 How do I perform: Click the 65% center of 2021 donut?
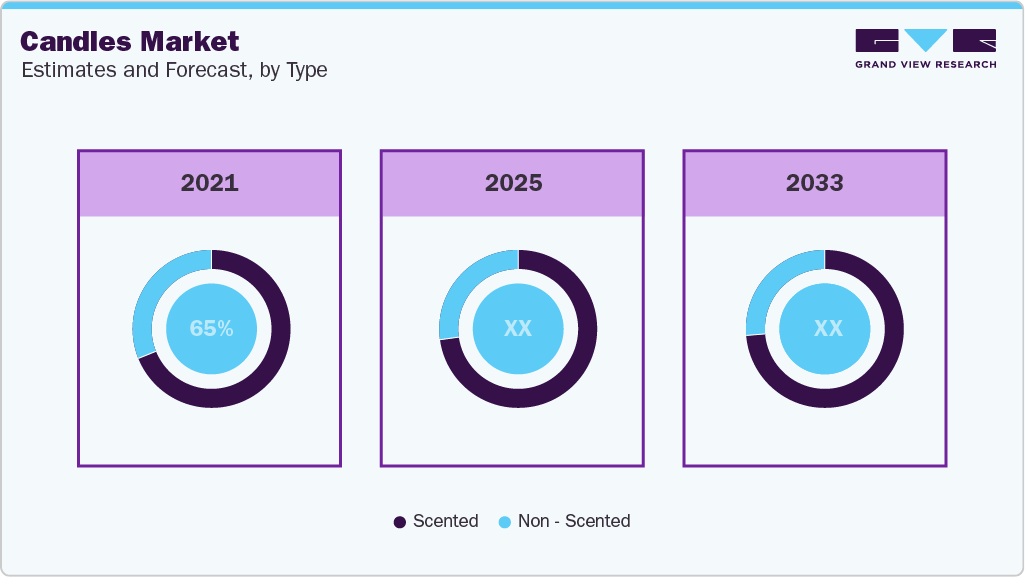[x=211, y=328]
